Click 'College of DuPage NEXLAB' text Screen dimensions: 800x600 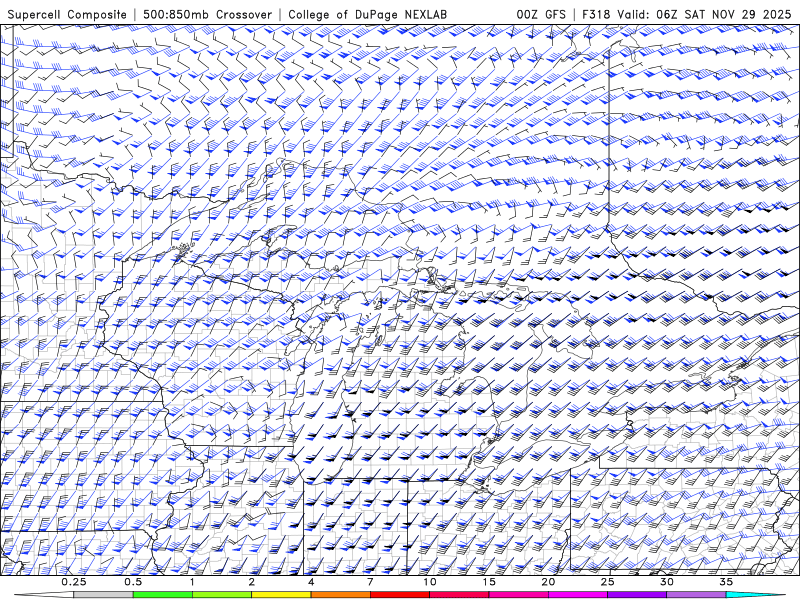(x=367, y=14)
